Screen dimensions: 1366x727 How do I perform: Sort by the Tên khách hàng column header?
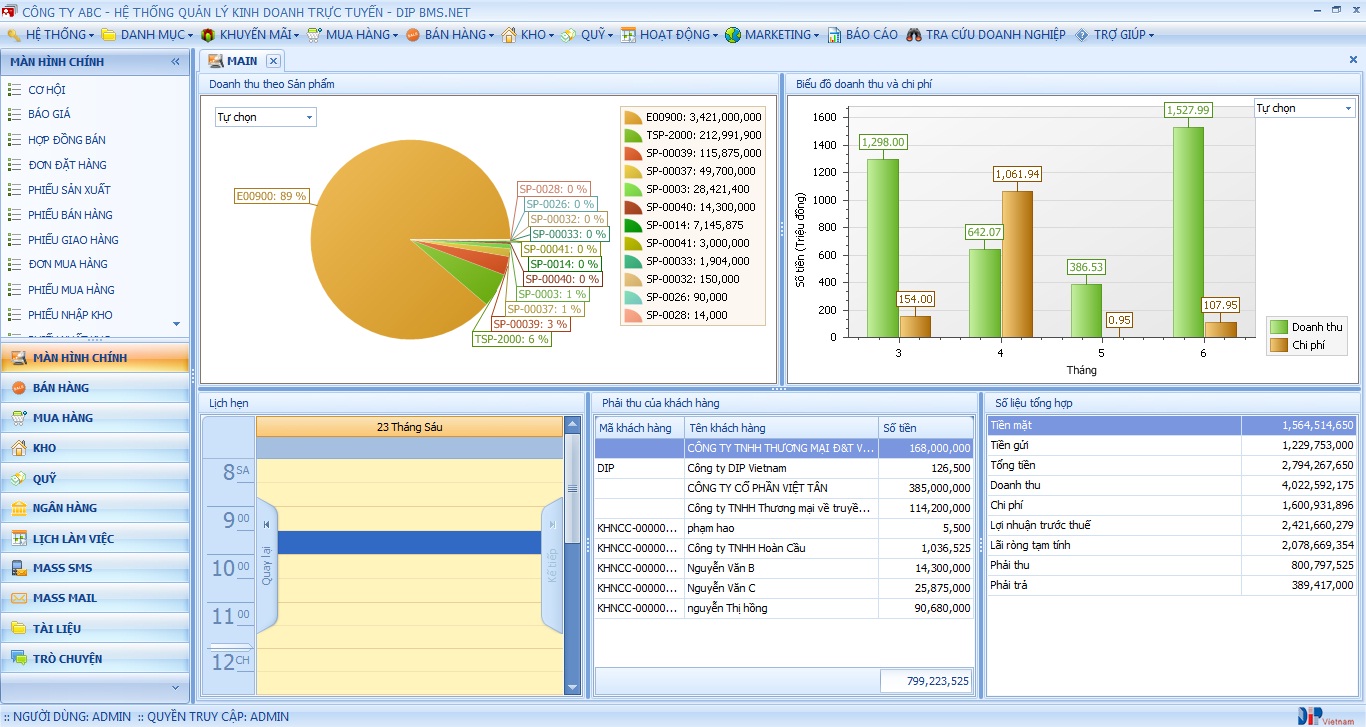[781, 428]
